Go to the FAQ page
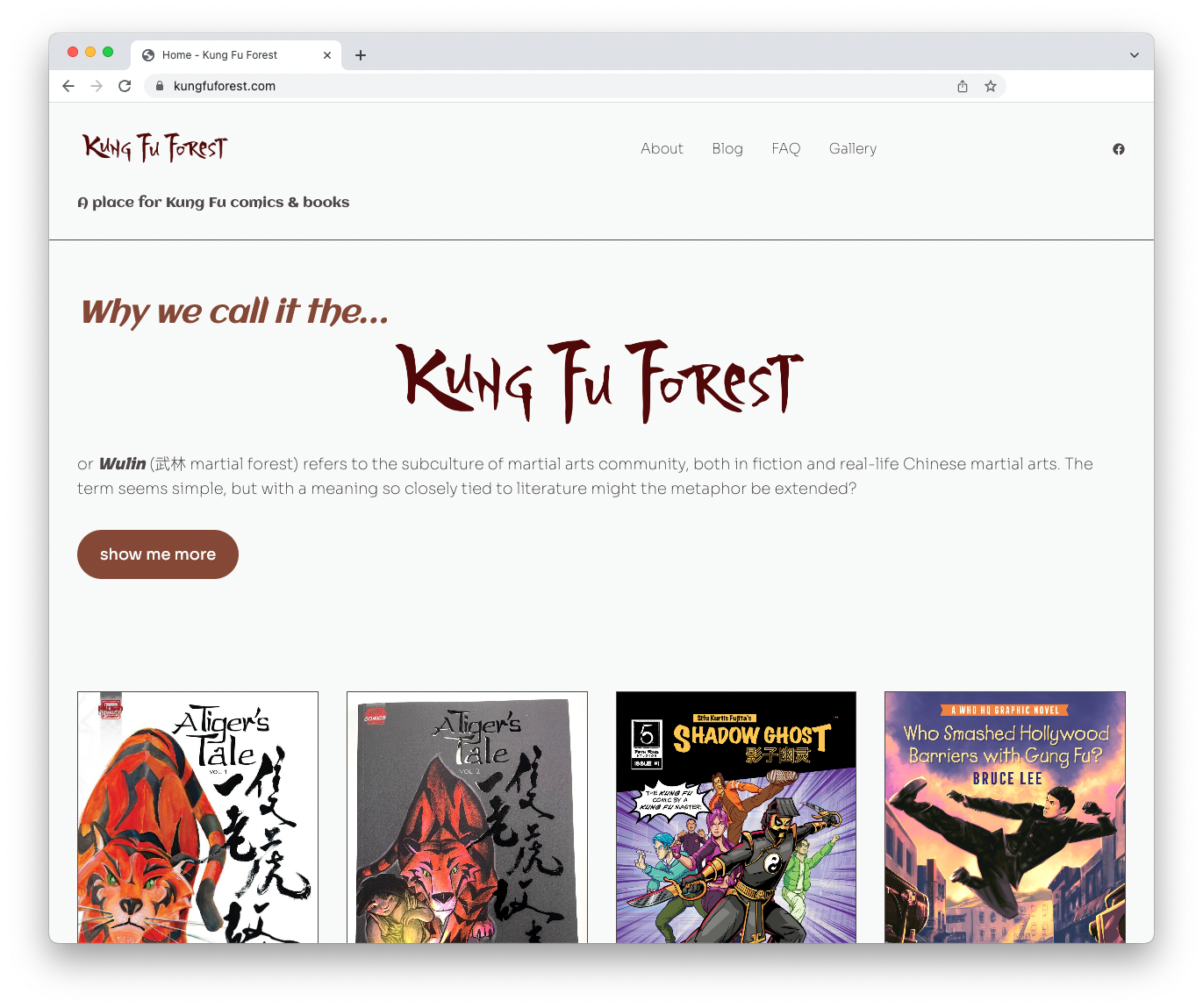1203x1008 pixels. (x=785, y=149)
